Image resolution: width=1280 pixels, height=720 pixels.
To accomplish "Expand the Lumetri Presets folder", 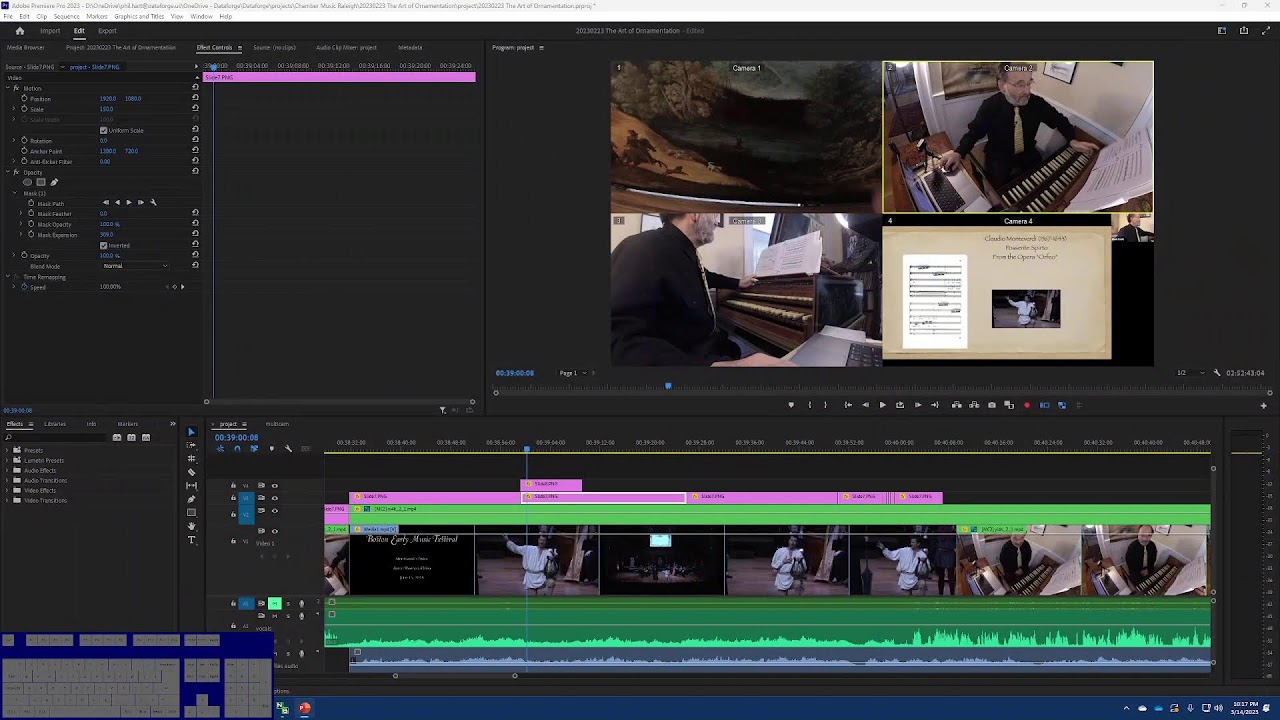I will (x=8, y=460).
